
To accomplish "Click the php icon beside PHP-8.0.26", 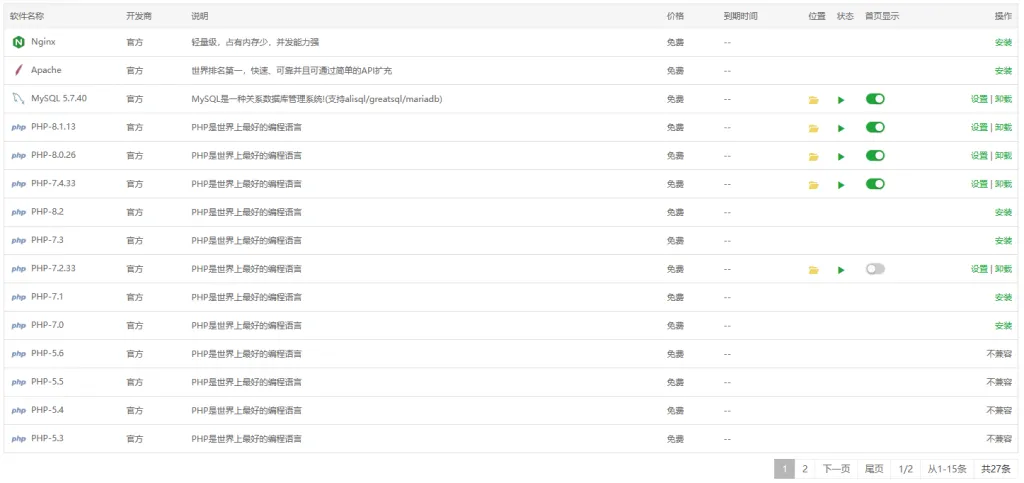I will coord(18,156).
